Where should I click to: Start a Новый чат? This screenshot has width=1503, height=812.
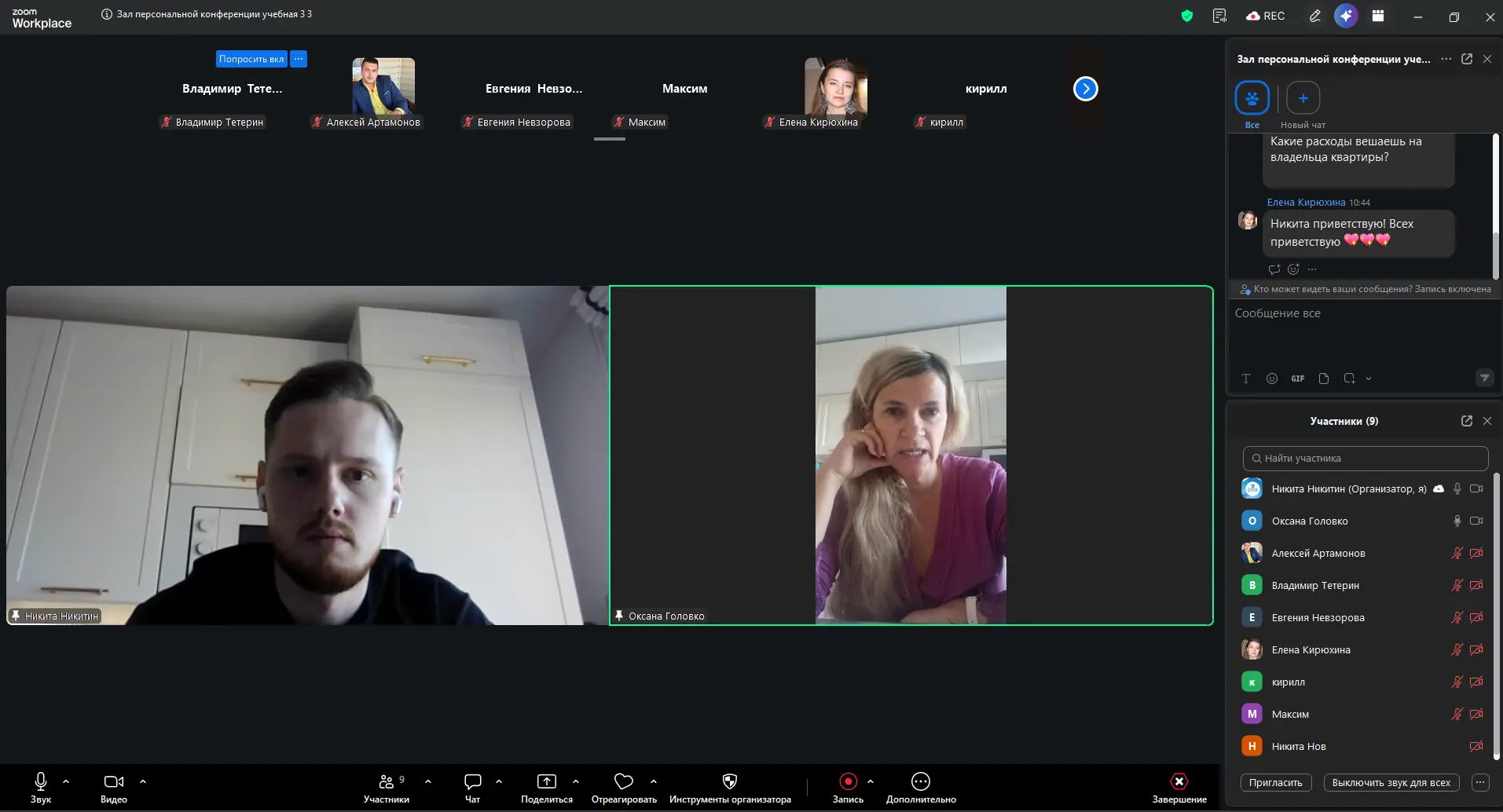point(1303,105)
